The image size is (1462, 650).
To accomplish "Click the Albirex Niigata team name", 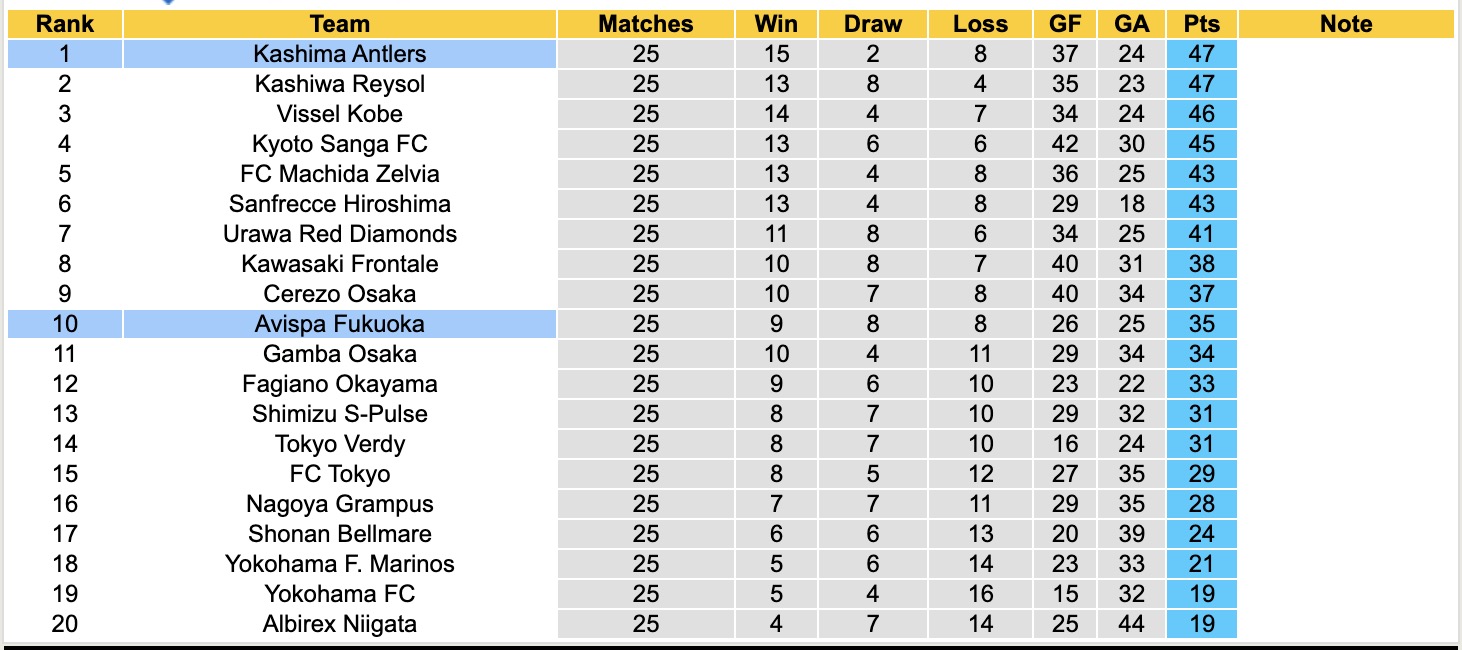I will click(x=340, y=624).
